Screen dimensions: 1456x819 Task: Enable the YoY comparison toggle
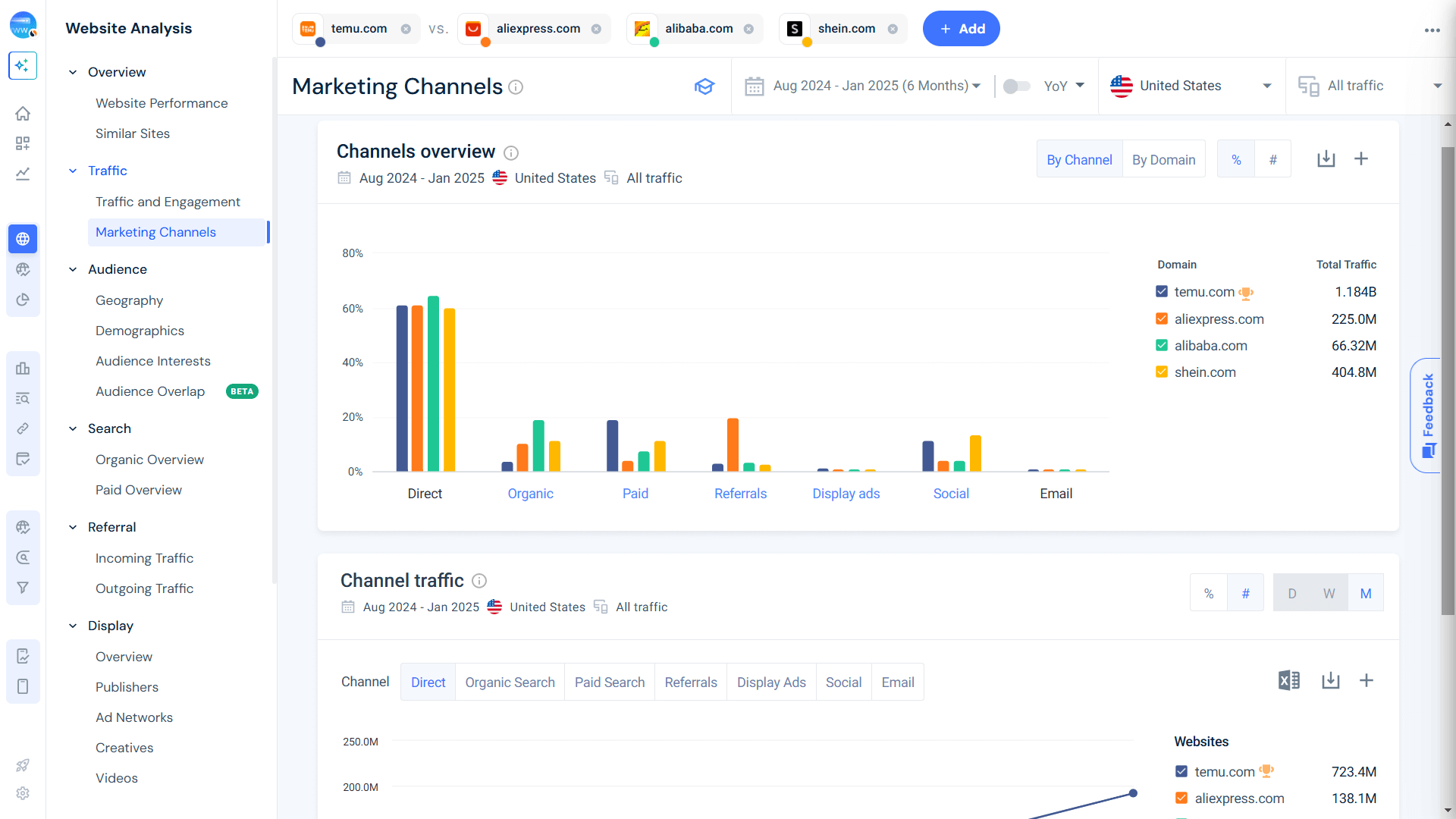[1016, 86]
